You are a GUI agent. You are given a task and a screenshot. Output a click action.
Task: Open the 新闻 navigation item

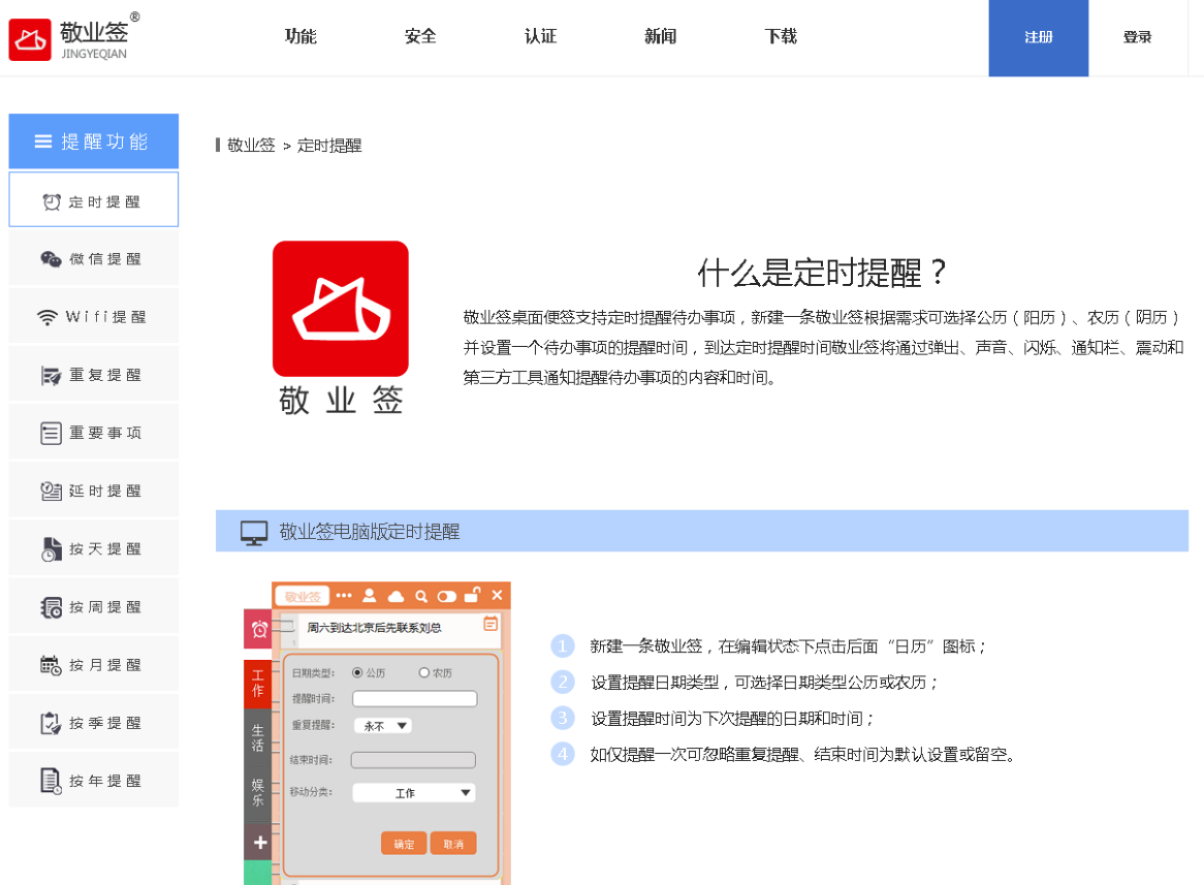661,37
